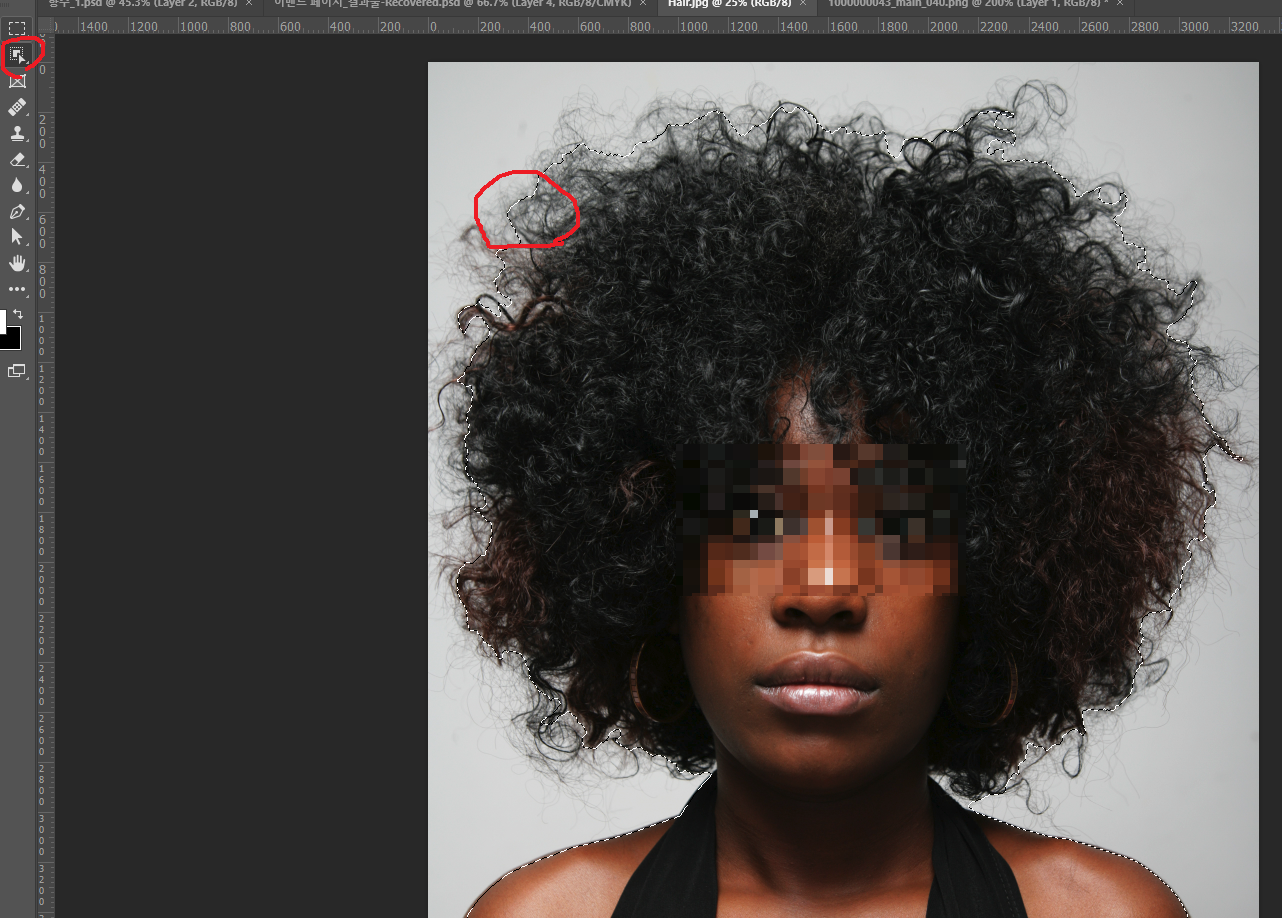1282x918 pixels.
Task: Close the main_040.png document tab
Action: pyautogui.click(x=1120, y=3)
